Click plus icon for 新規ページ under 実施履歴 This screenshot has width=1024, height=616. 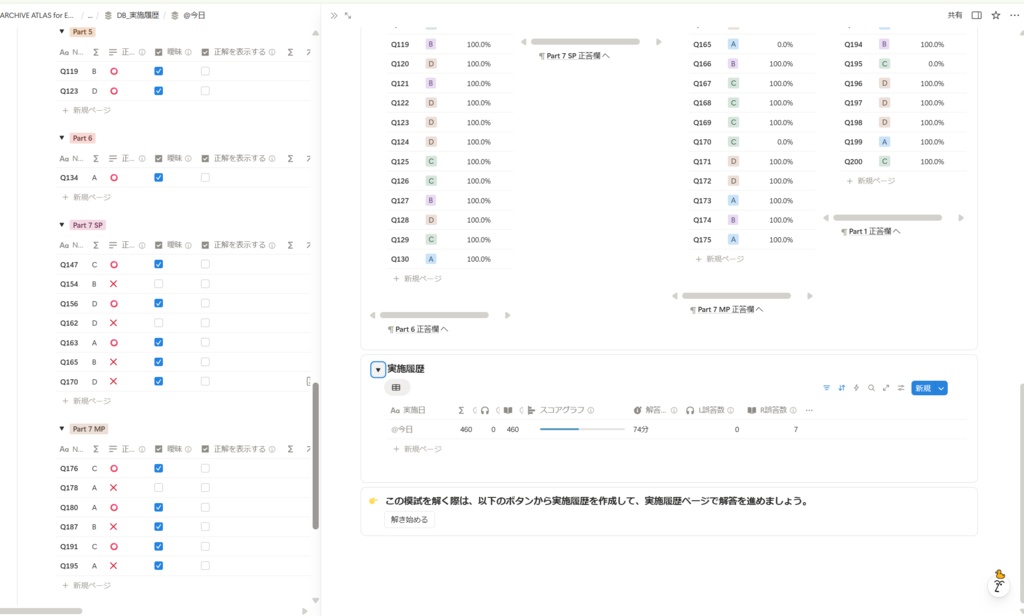[396, 449]
